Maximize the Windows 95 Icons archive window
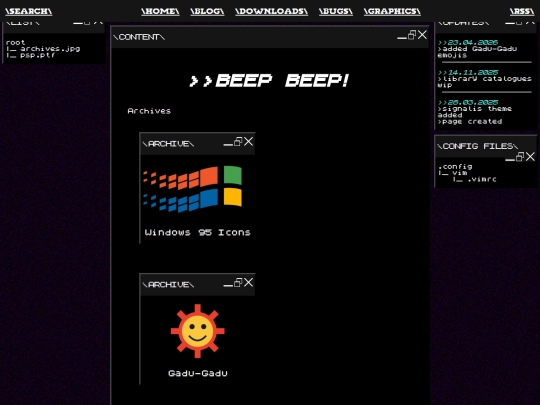 point(238,142)
